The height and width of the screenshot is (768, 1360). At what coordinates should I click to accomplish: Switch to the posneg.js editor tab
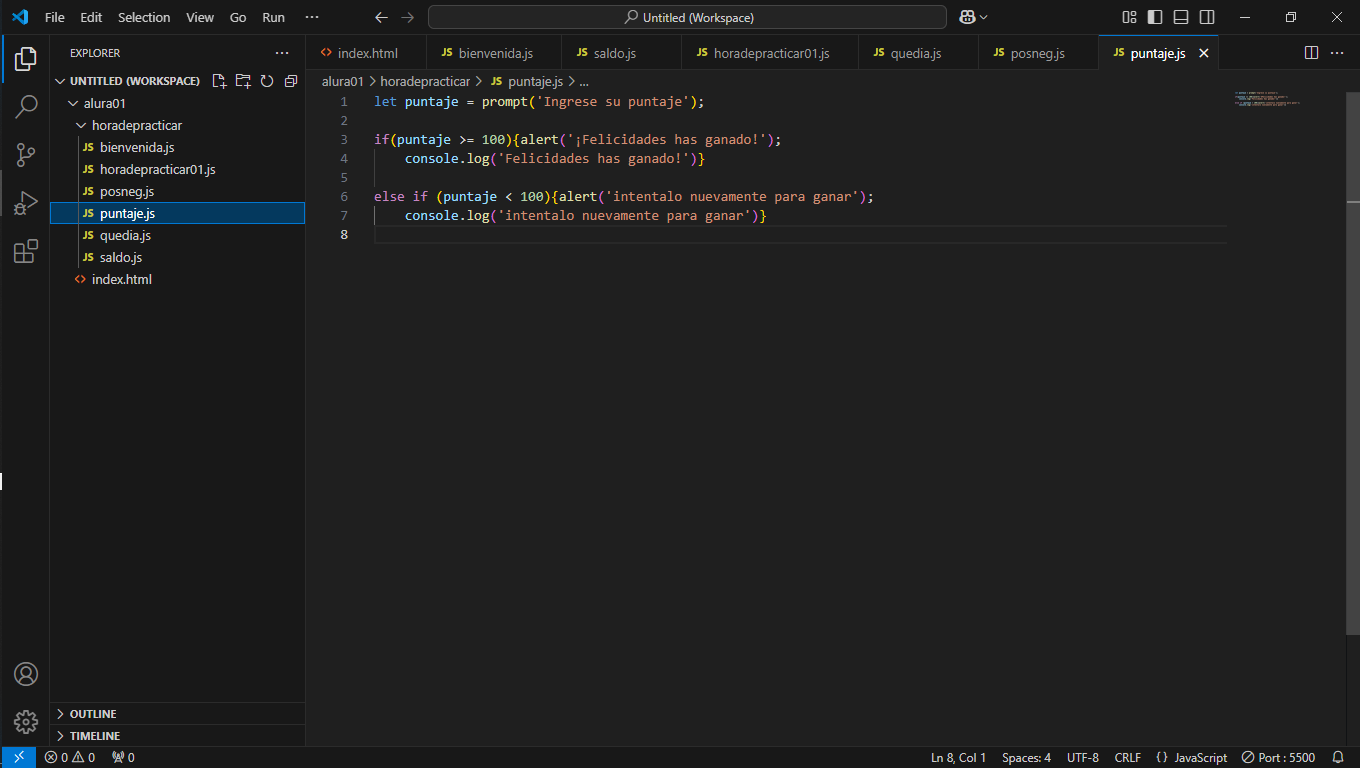[1038, 53]
